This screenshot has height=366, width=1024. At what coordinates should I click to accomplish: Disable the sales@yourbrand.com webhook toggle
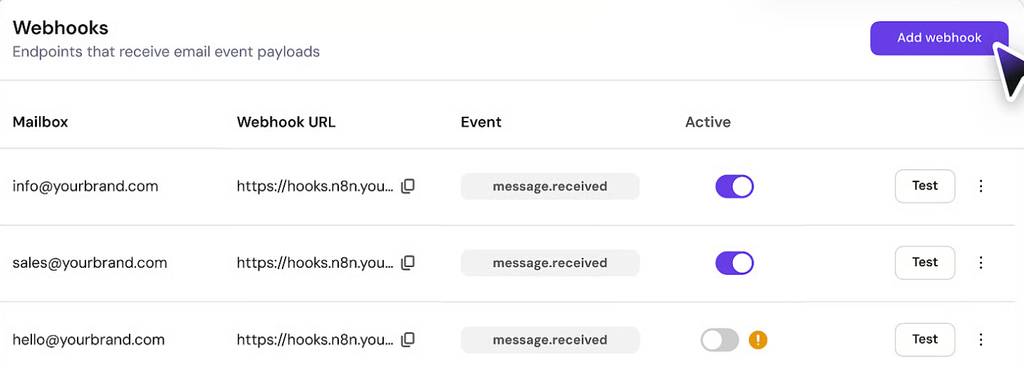point(735,263)
